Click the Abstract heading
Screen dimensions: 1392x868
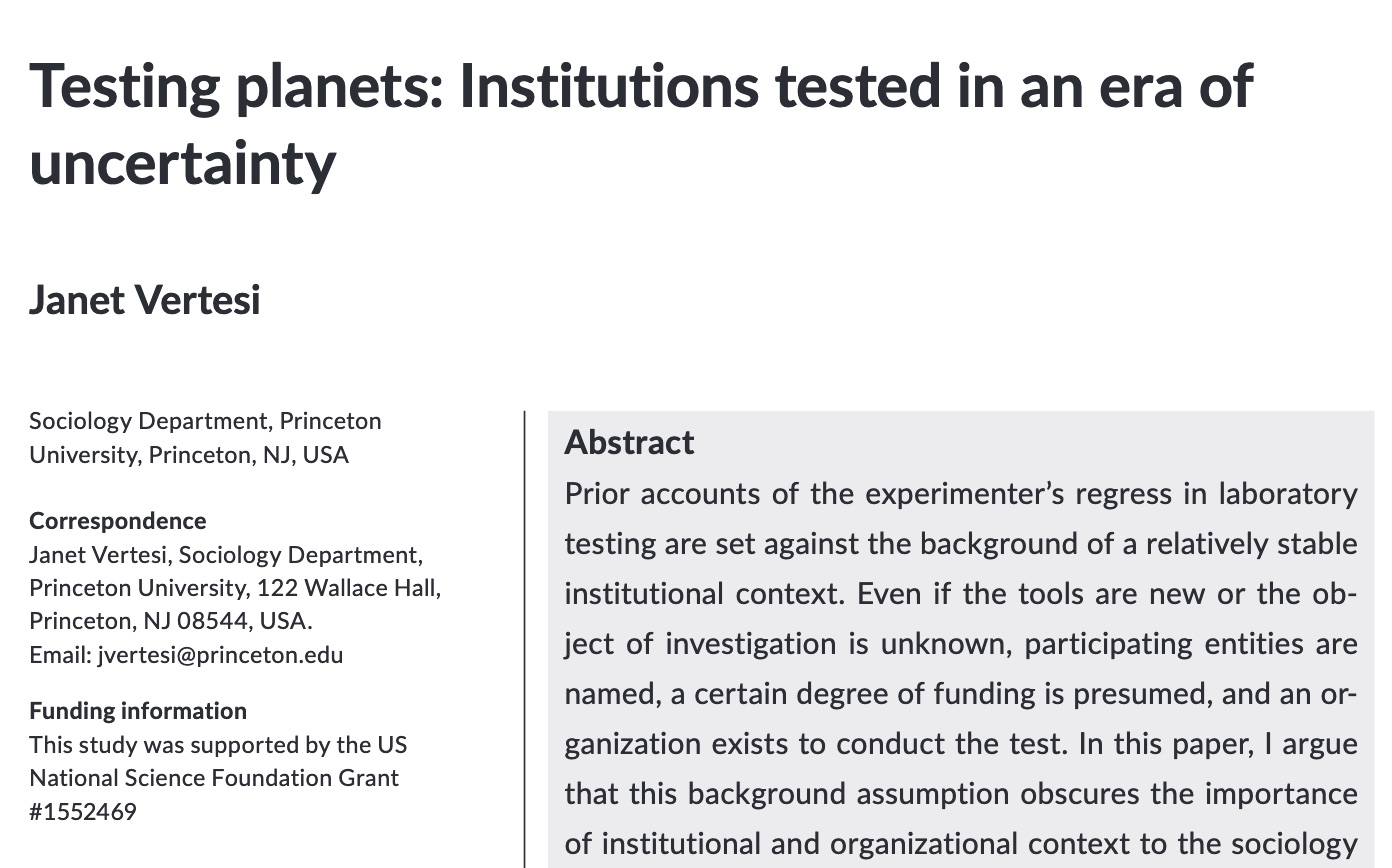[x=629, y=442]
